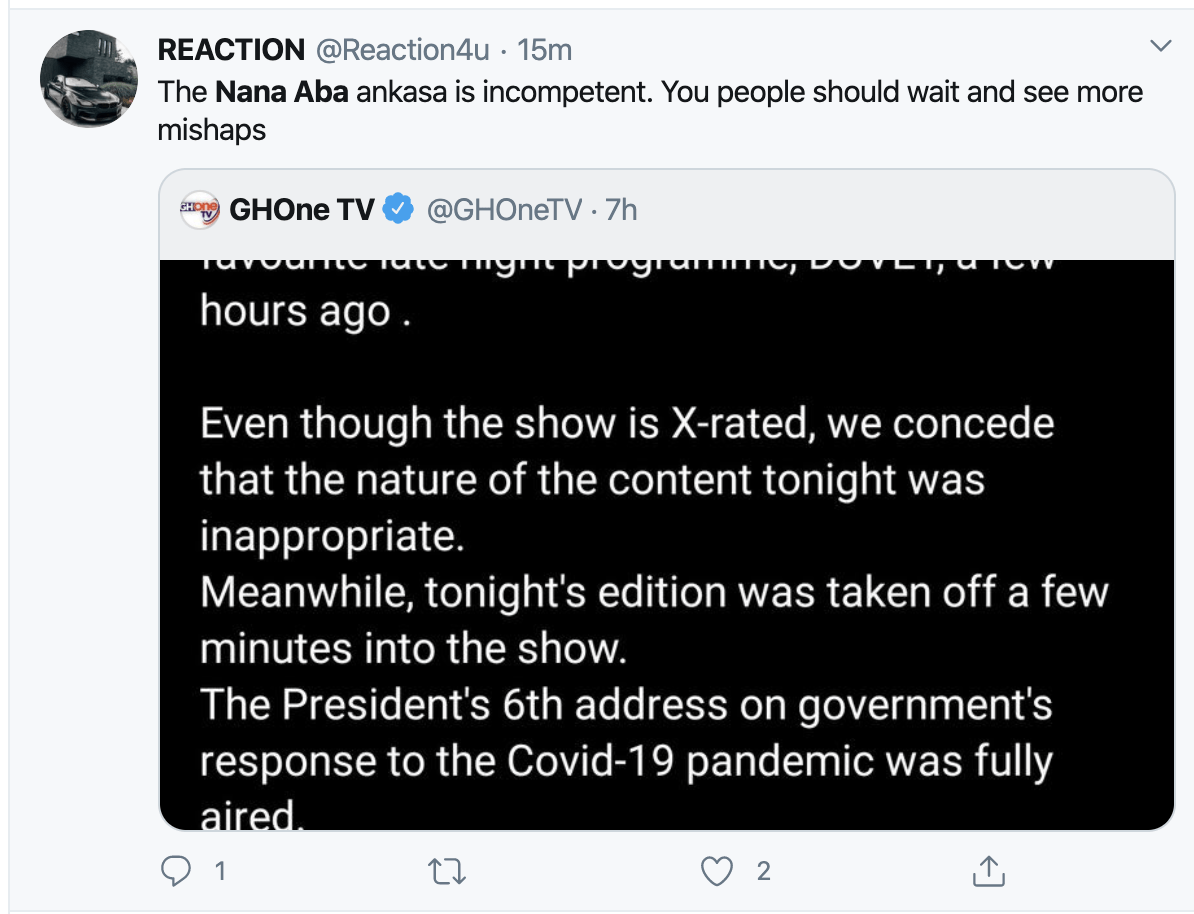Open the GHOne TV account name
The image size is (1194, 914).
click(x=302, y=209)
